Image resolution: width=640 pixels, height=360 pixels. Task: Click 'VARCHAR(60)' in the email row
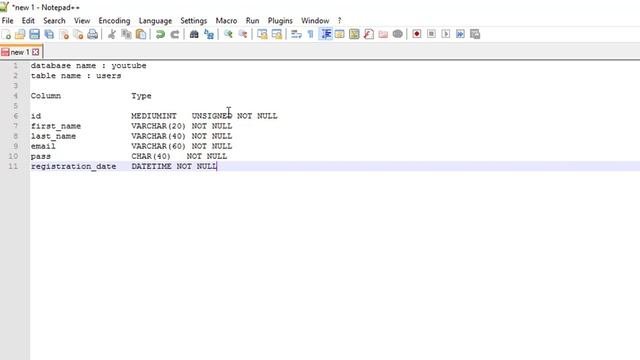pos(158,146)
